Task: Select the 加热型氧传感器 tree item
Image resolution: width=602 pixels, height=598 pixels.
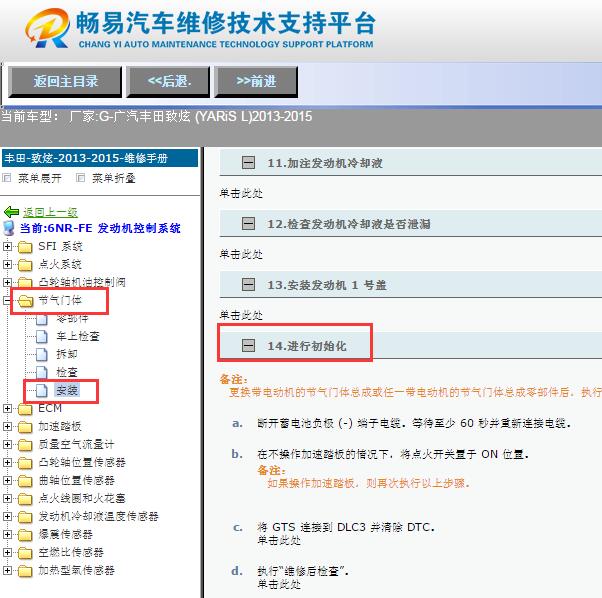Action: point(76,570)
